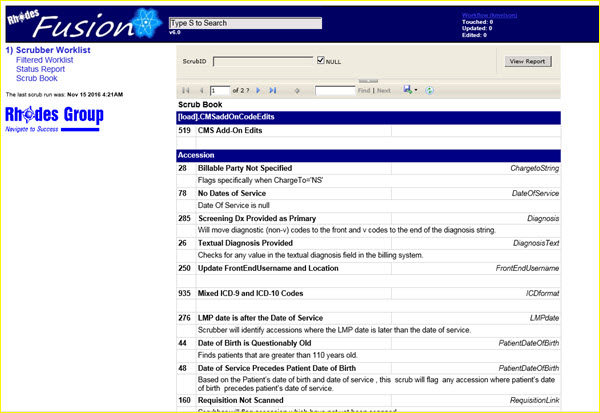
Task: Click the user name link at top right
Action: click(x=510, y=14)
